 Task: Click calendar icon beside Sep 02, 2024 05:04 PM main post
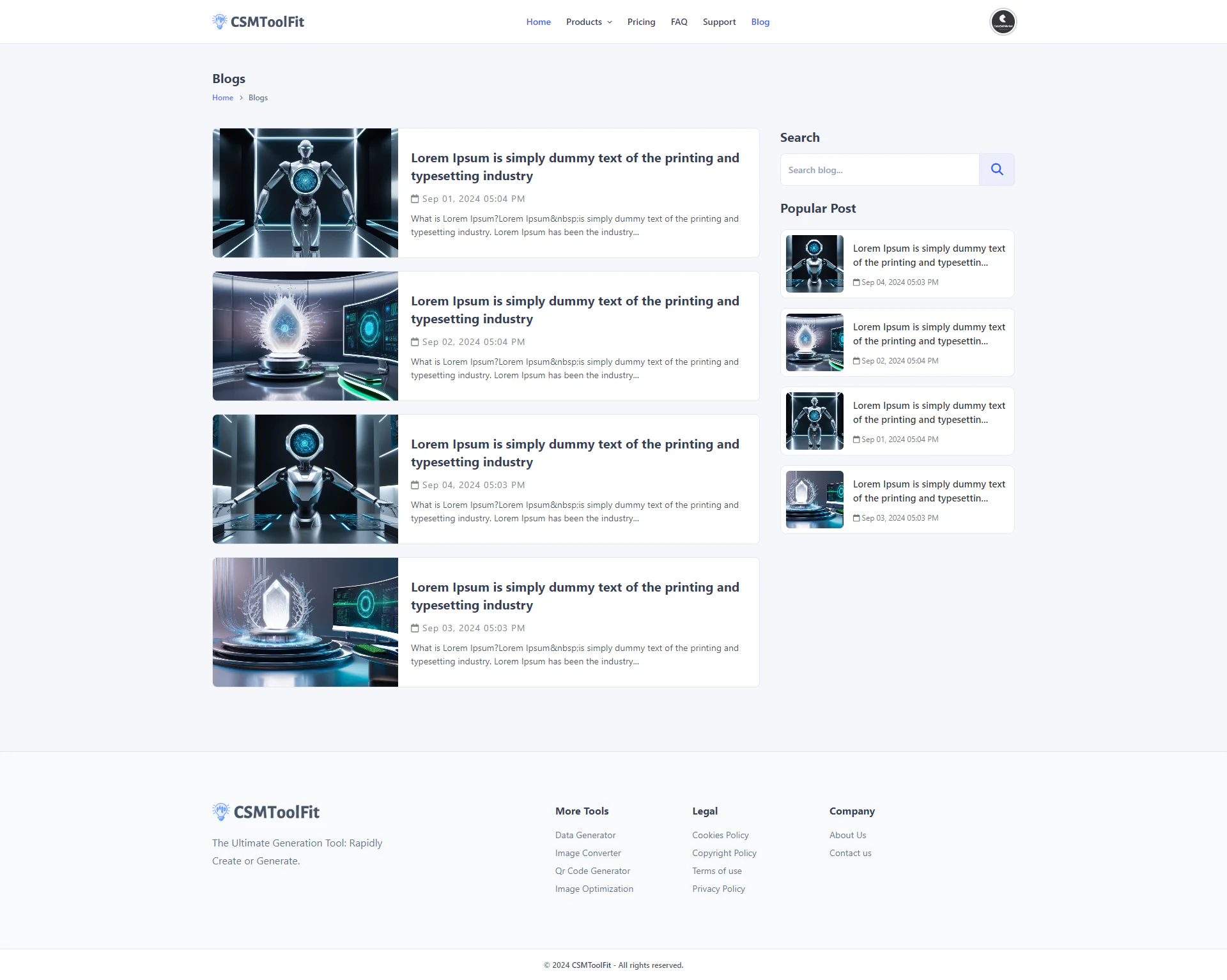(415, 342)
